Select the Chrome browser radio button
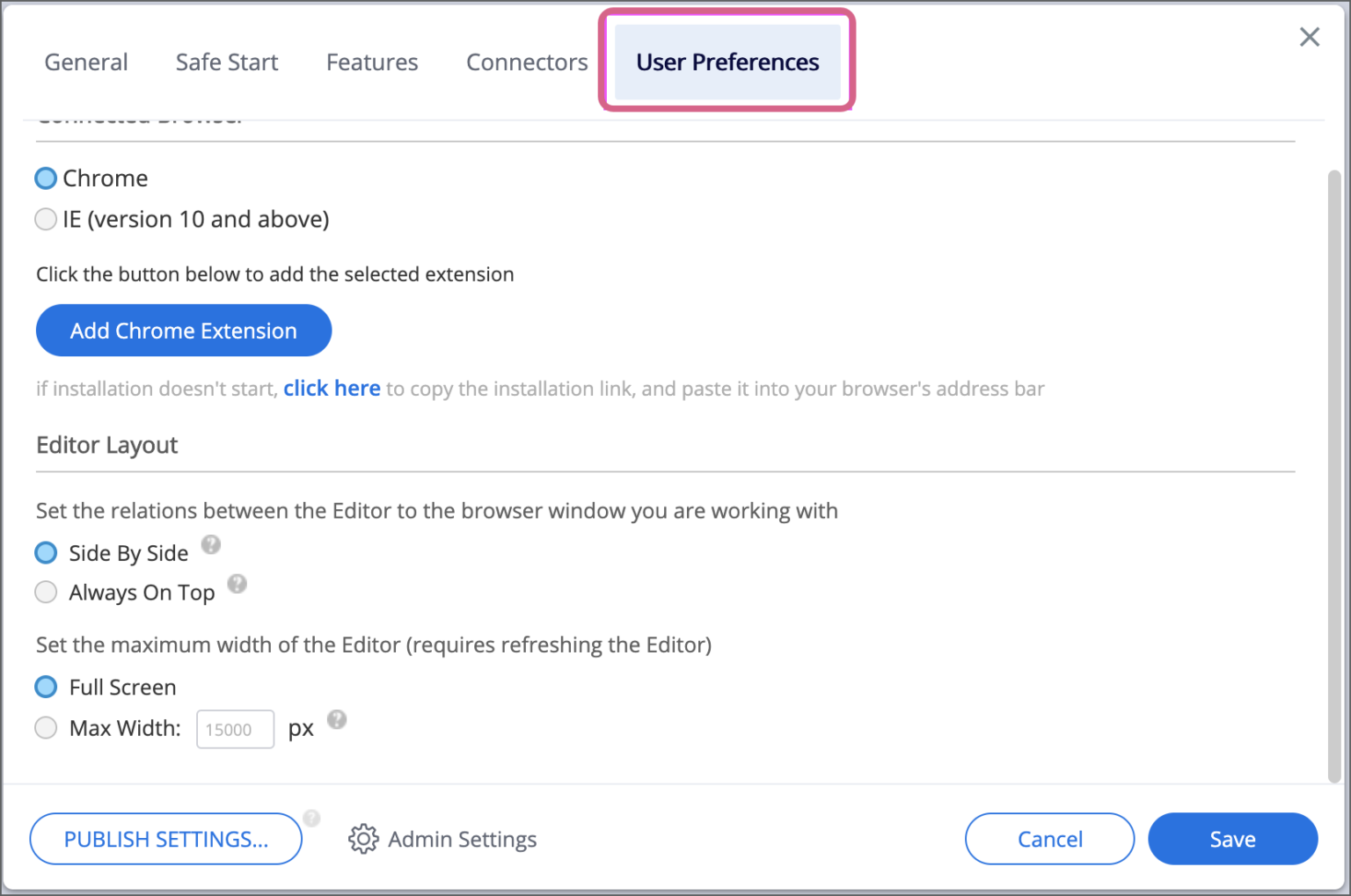This screenshot has height=896, width=1351. coord(45,178)
